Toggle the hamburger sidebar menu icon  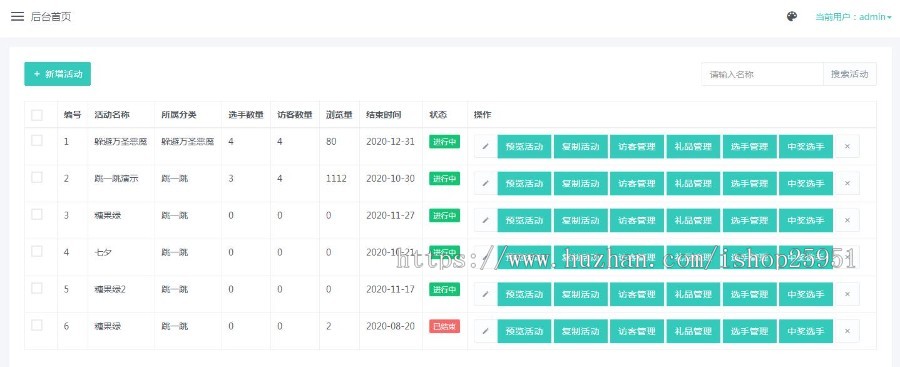coord(17,17)
